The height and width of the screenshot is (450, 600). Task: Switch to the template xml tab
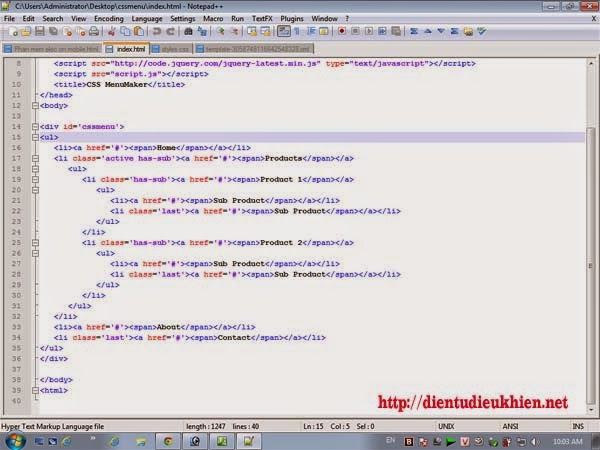254,49
